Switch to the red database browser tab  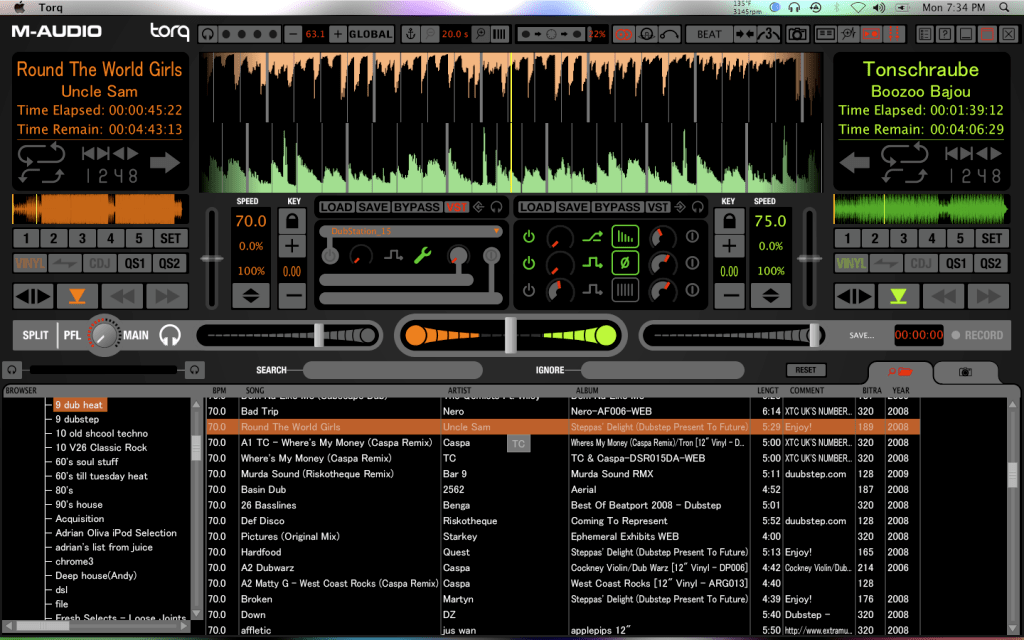tap(900, 372)
